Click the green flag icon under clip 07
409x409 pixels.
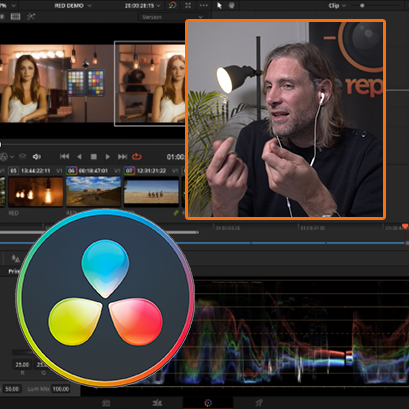pyautogui.click(x=176, y=213)
